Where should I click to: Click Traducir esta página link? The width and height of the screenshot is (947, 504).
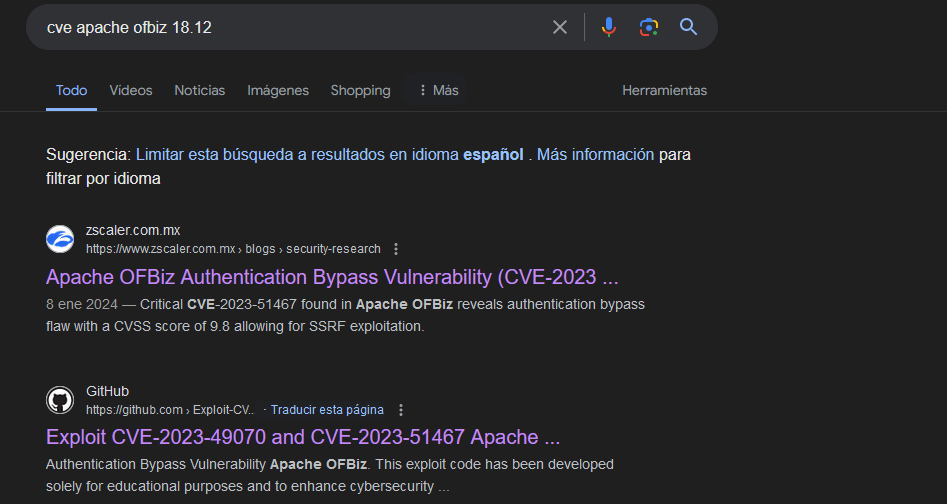pos(327,410)
